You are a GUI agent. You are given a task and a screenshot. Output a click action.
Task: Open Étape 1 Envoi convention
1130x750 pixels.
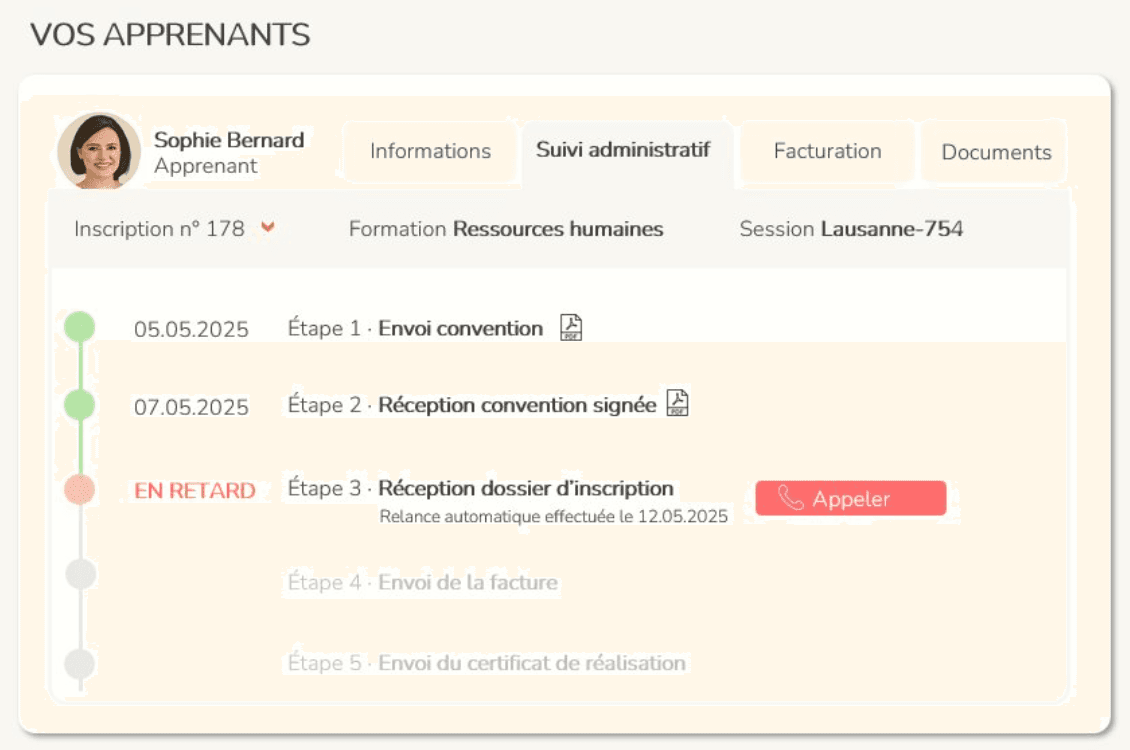(x=415, y=328)
